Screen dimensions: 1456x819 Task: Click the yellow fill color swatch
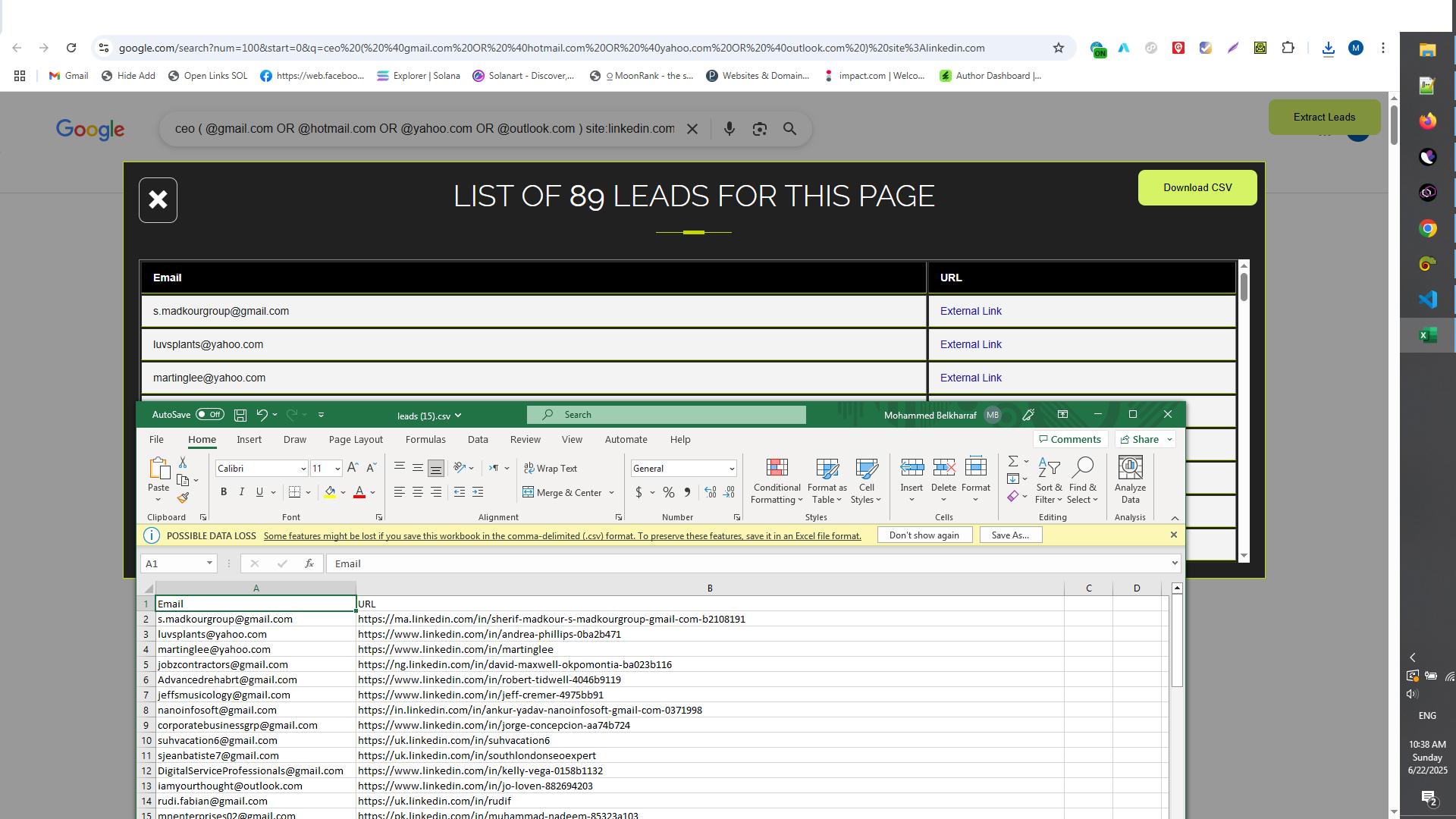pyautogui.click(x=330, y=492)
